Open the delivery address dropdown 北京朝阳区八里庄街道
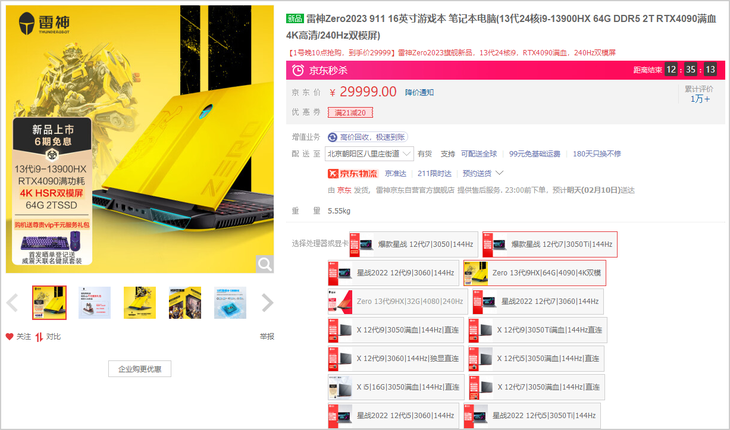Image resolution: width=730 pixels, height=430 pixels. (369, 154)
